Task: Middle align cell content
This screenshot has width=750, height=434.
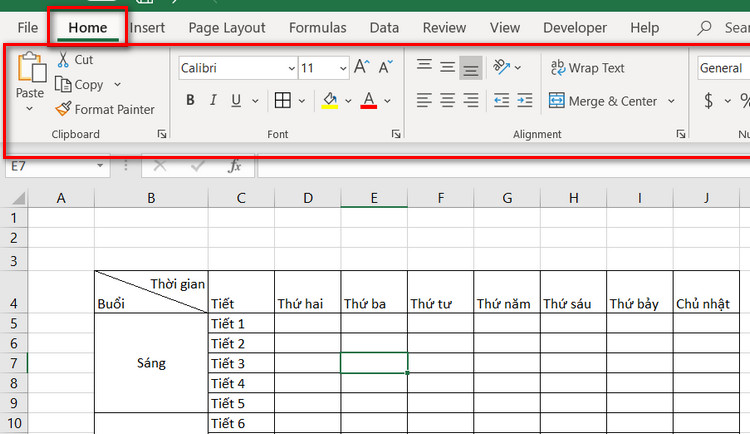Action: click(x=447, y=67)
